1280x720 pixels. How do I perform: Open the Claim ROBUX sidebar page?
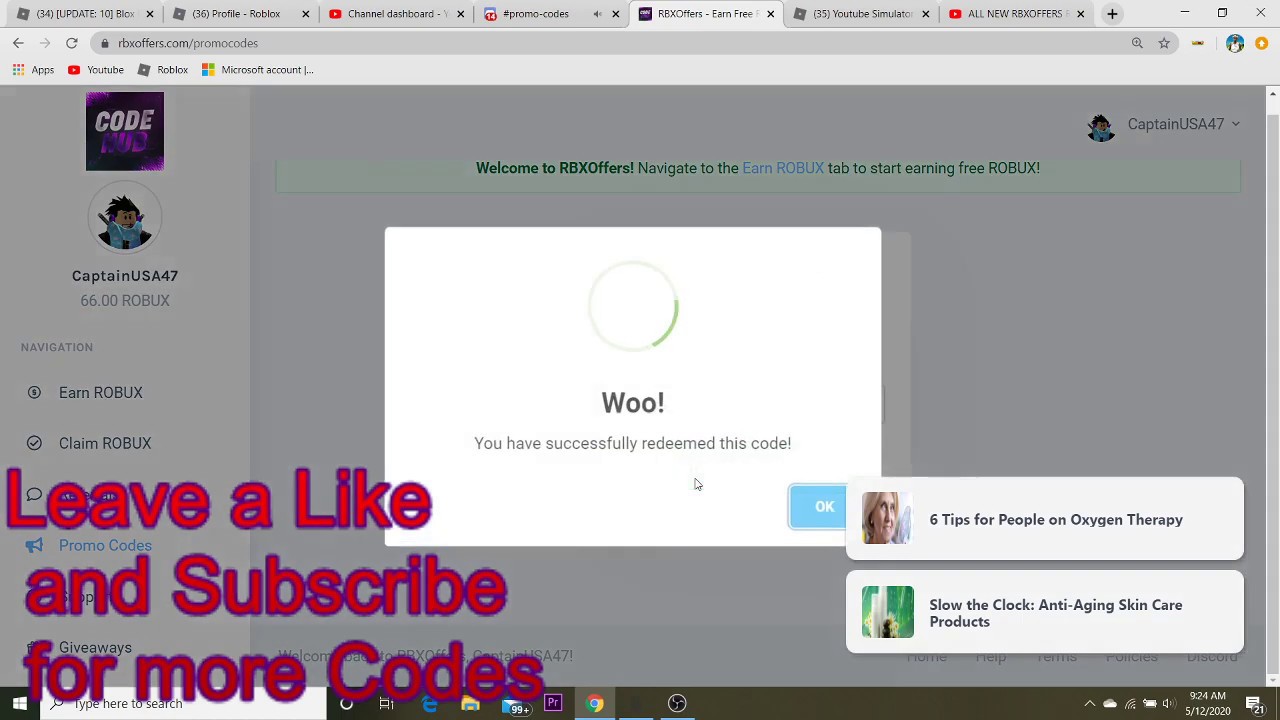[104, 443]
